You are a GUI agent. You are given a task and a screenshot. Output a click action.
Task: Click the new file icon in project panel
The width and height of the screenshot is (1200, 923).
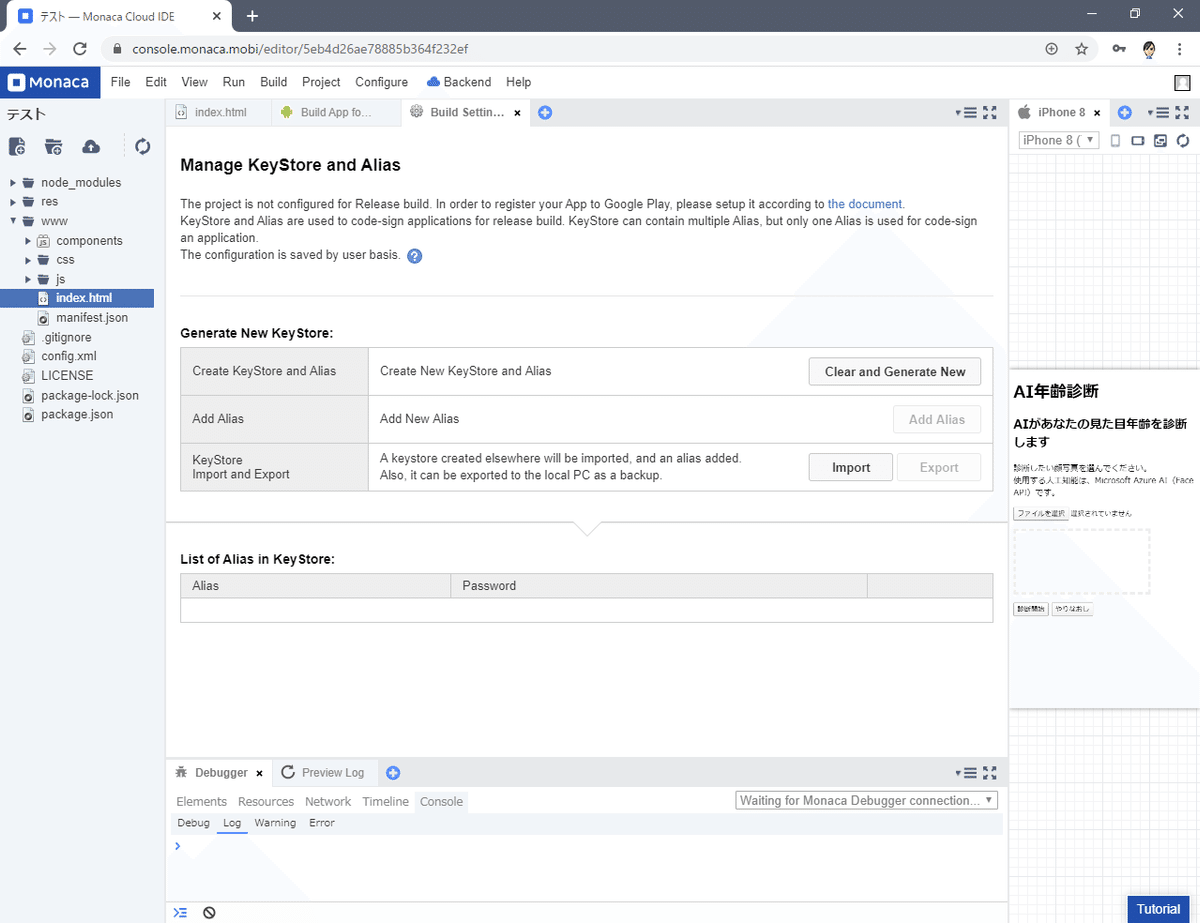[17, 147]
